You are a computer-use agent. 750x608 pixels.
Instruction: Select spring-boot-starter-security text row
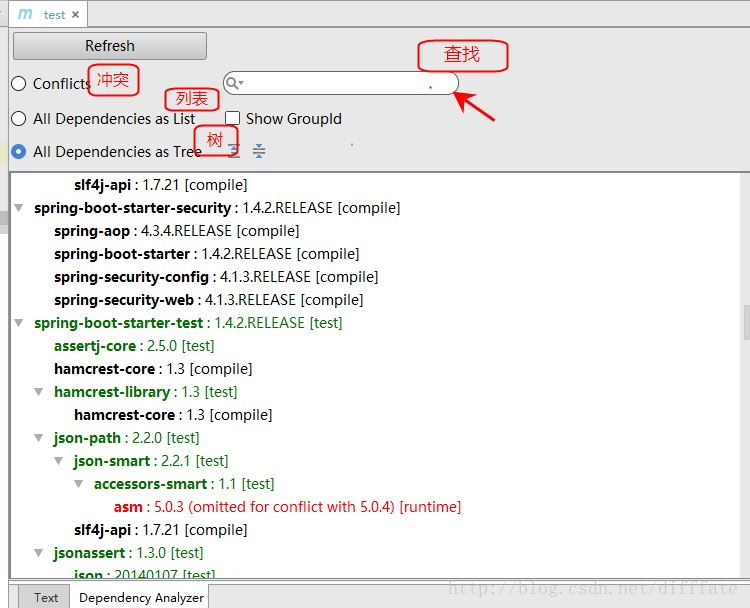[217, 208]
